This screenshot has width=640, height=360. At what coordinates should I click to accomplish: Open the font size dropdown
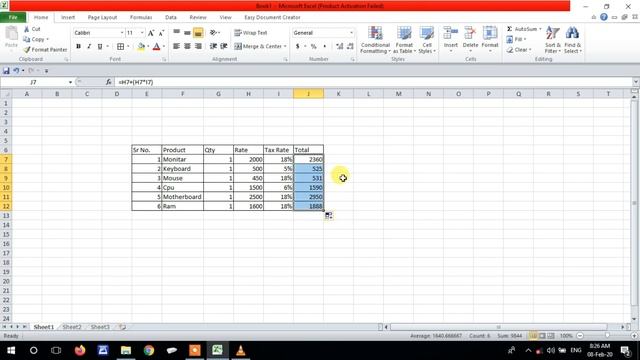(142, 33)
